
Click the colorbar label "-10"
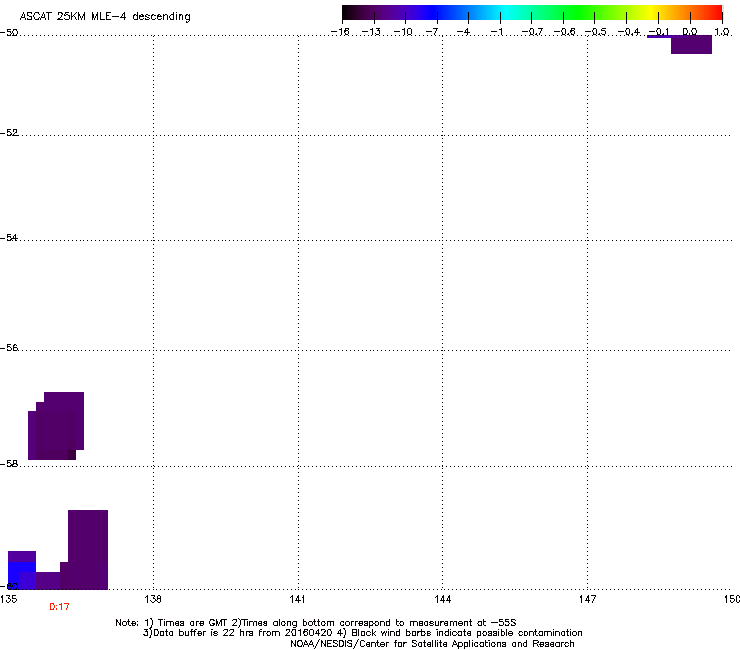click(x=403, y=32)
